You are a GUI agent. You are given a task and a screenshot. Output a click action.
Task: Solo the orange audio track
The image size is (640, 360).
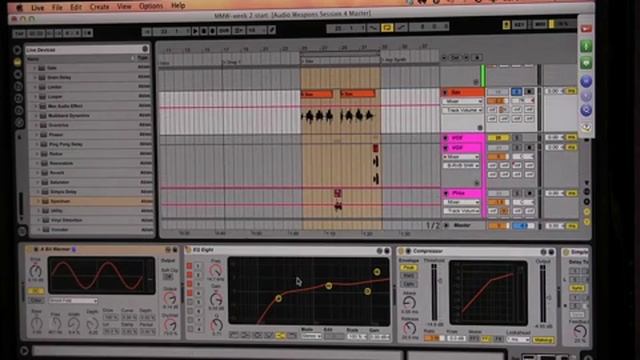516,91
